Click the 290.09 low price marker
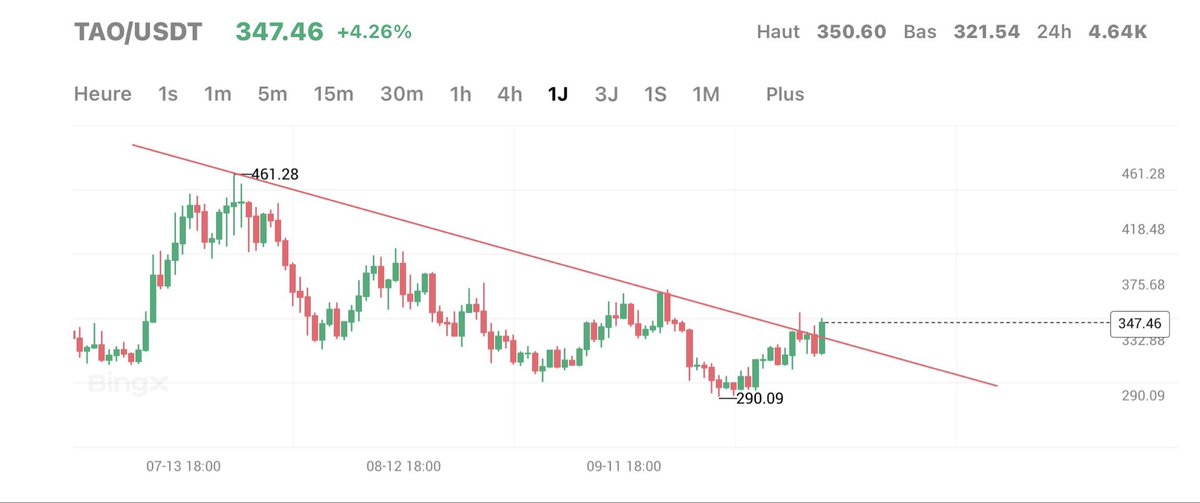This screenshot has height=503, width=1200. point(760,398)
